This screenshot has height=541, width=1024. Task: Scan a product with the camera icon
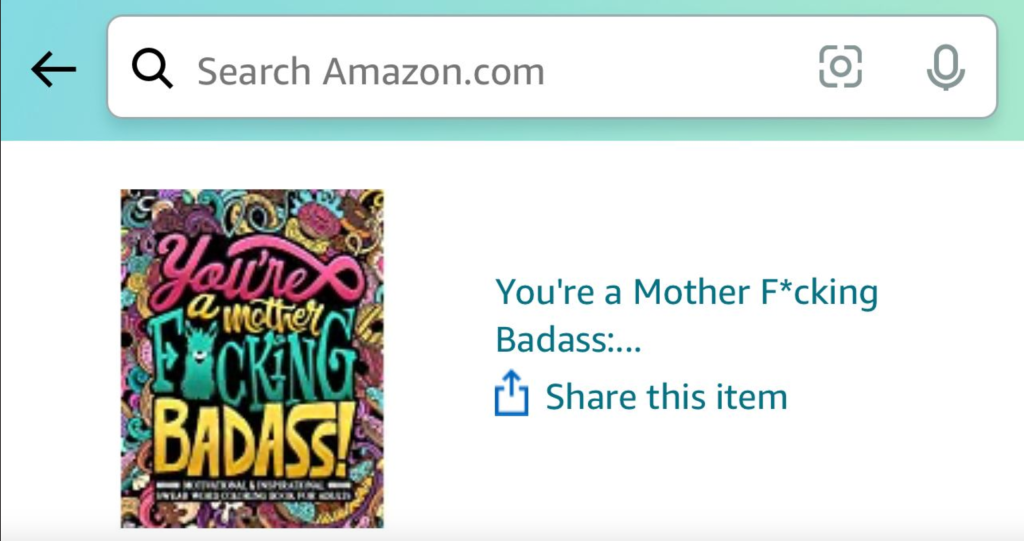click(x=840, y=68)
